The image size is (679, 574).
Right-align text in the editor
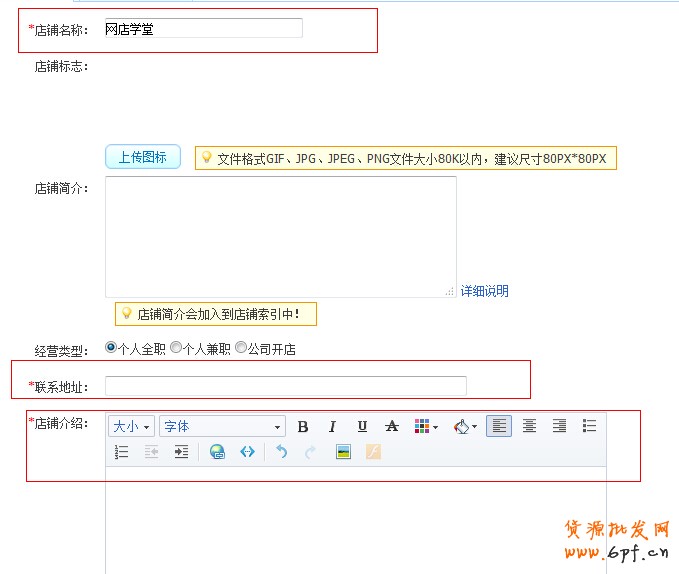click(560, 427)
